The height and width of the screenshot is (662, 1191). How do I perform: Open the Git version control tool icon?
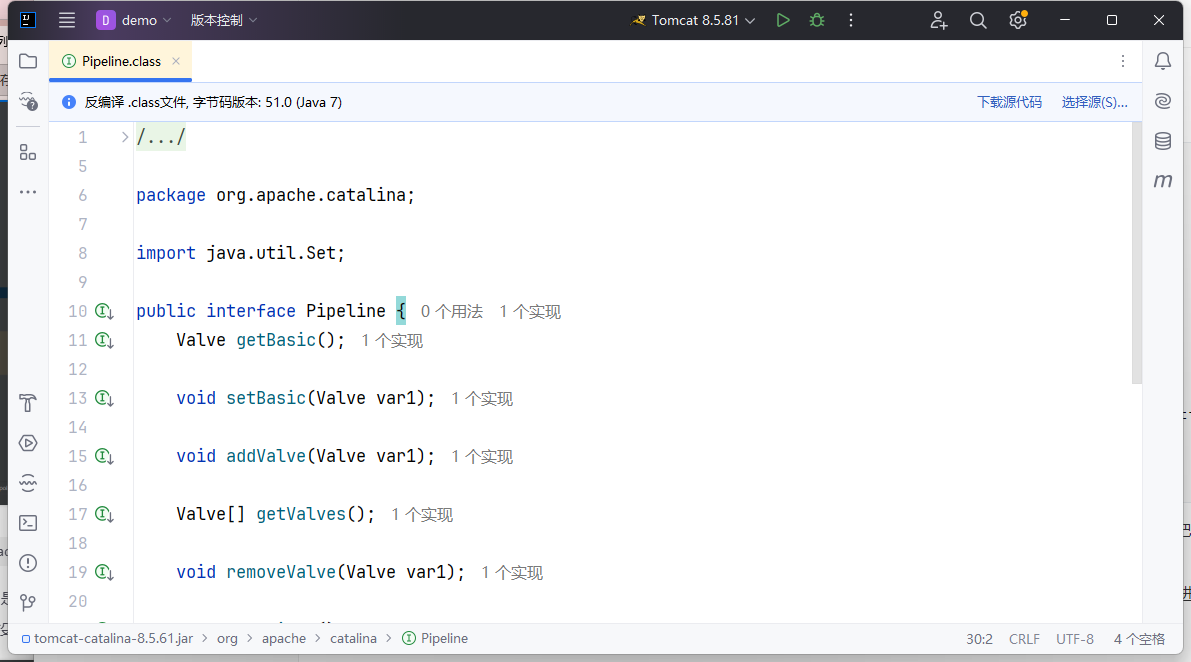click(x=27, y=602)
